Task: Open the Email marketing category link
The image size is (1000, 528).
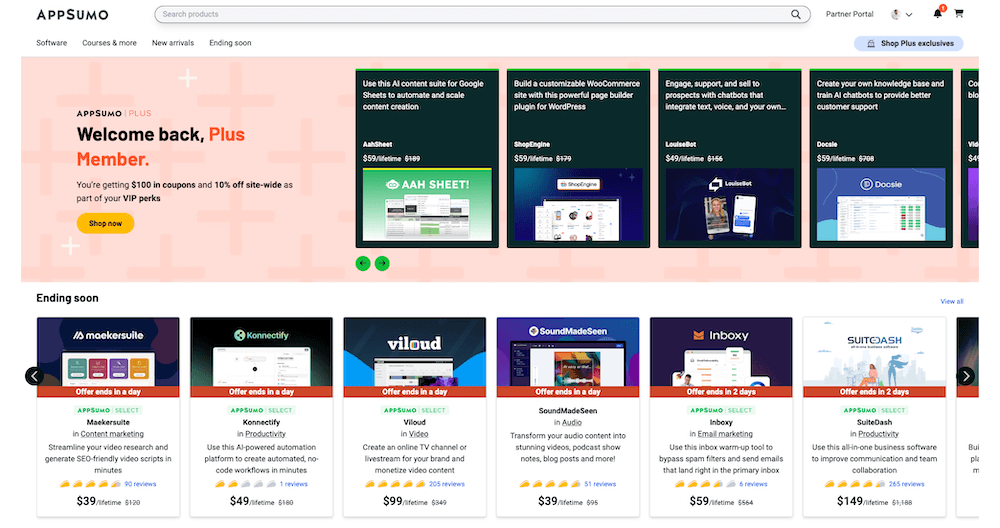Action: pos(725,434)
